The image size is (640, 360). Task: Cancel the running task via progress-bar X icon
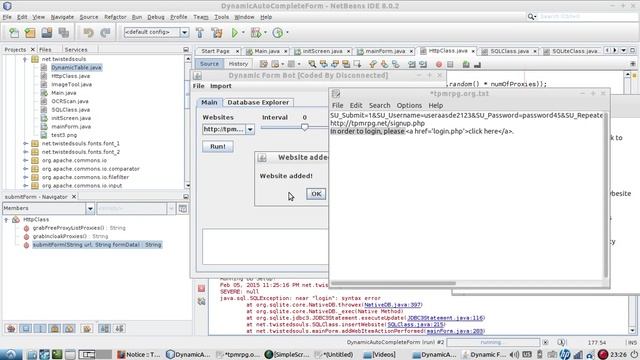point(545,342)
